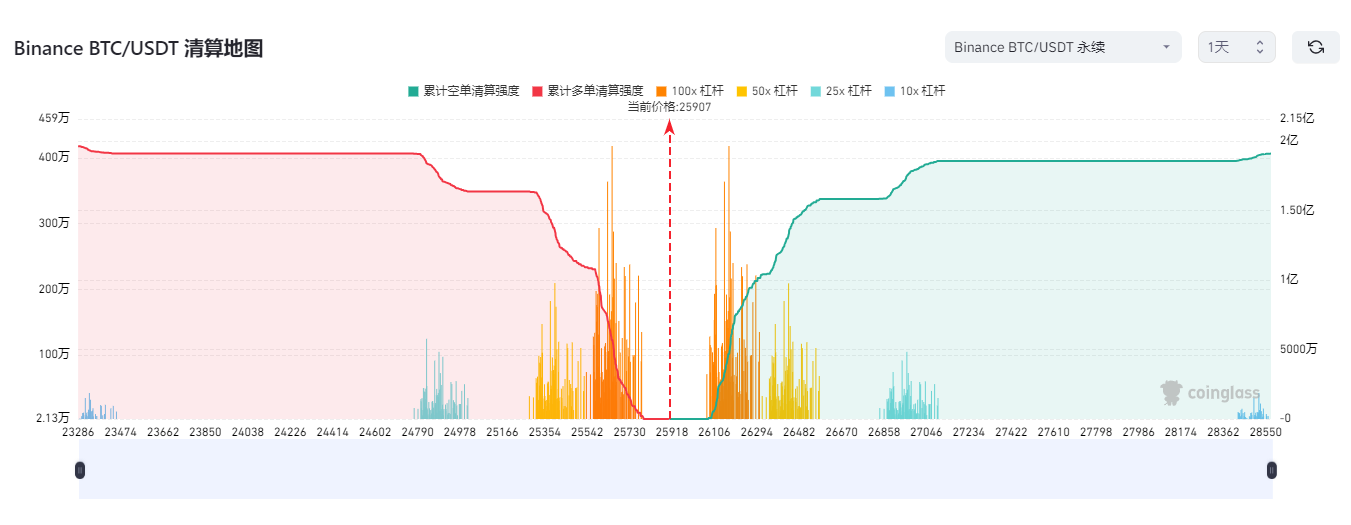1351x525 pixels.
Task: Click the green 累计空单清算强度 legend swatch
Action: click(x=413, y=91)
